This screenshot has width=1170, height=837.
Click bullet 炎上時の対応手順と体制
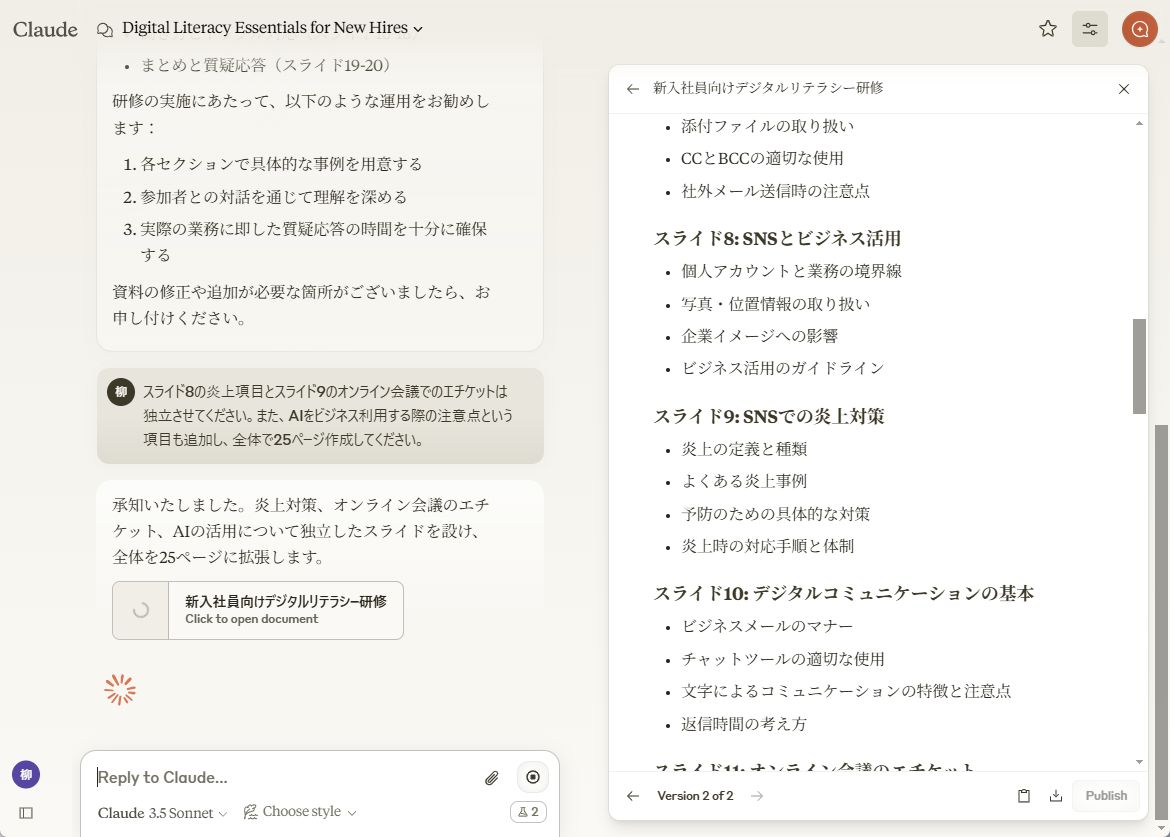pos(767,546)
